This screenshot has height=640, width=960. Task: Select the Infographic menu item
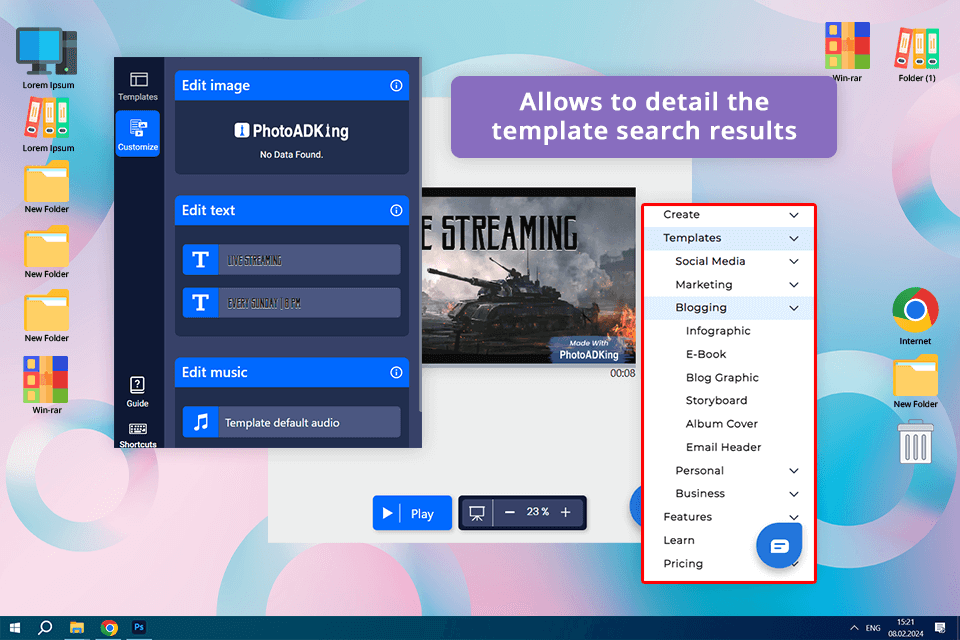click(718, 331)
